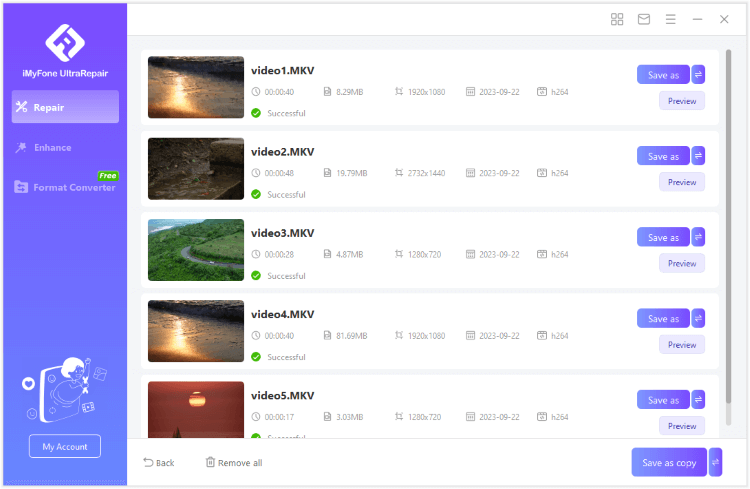Preview the repaired video5.MKV
750x489 pixels.
[682, 426]
